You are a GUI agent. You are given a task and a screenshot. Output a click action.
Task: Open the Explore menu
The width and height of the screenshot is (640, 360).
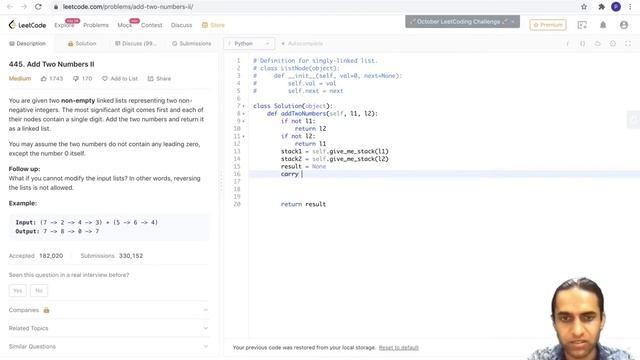point(64,25)
